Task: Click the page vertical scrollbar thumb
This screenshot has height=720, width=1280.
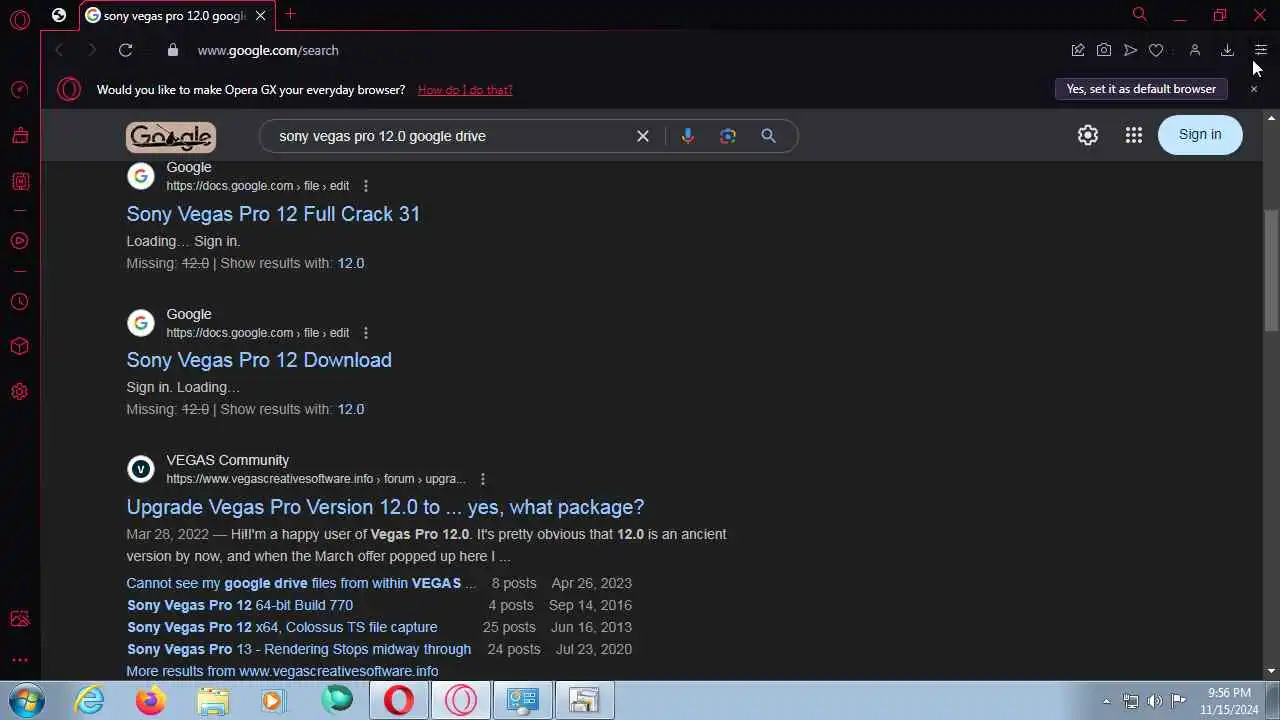Action: click(x=1271, y=270)
